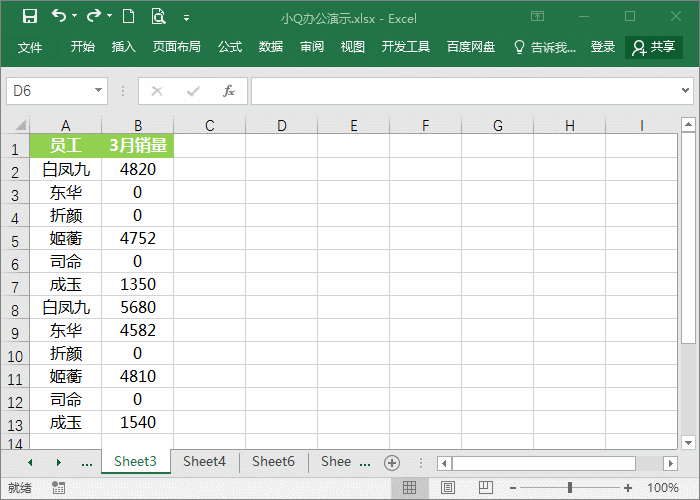The height and width of the screenshot is (500, 700).
Task: Switch to Sheet6 tab
Action: pos(273,461)
